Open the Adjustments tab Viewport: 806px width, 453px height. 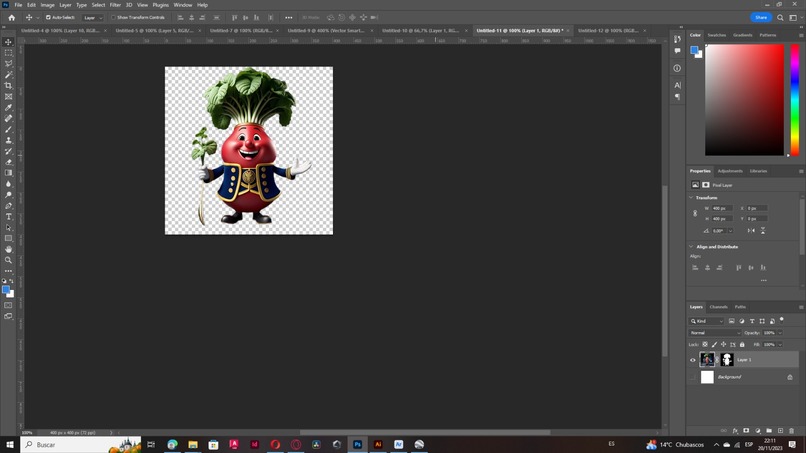(x=730, y=171)
